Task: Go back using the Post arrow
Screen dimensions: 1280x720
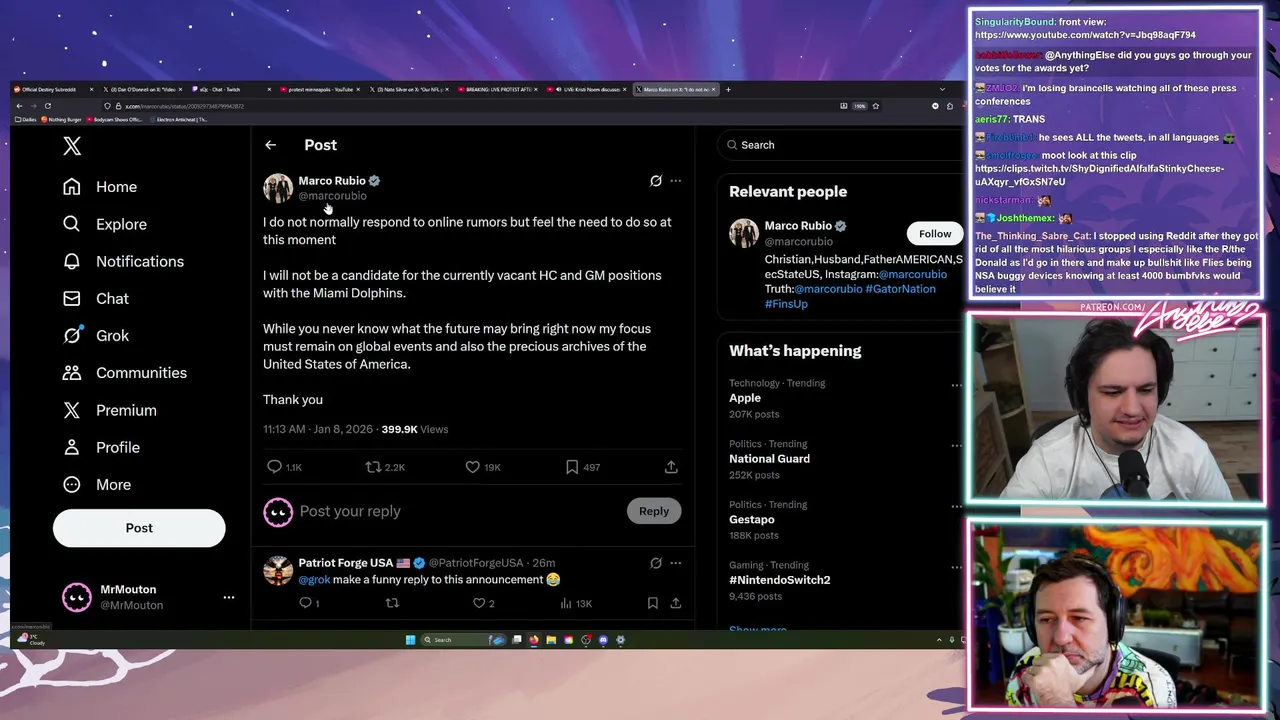Action: point(270,145)
